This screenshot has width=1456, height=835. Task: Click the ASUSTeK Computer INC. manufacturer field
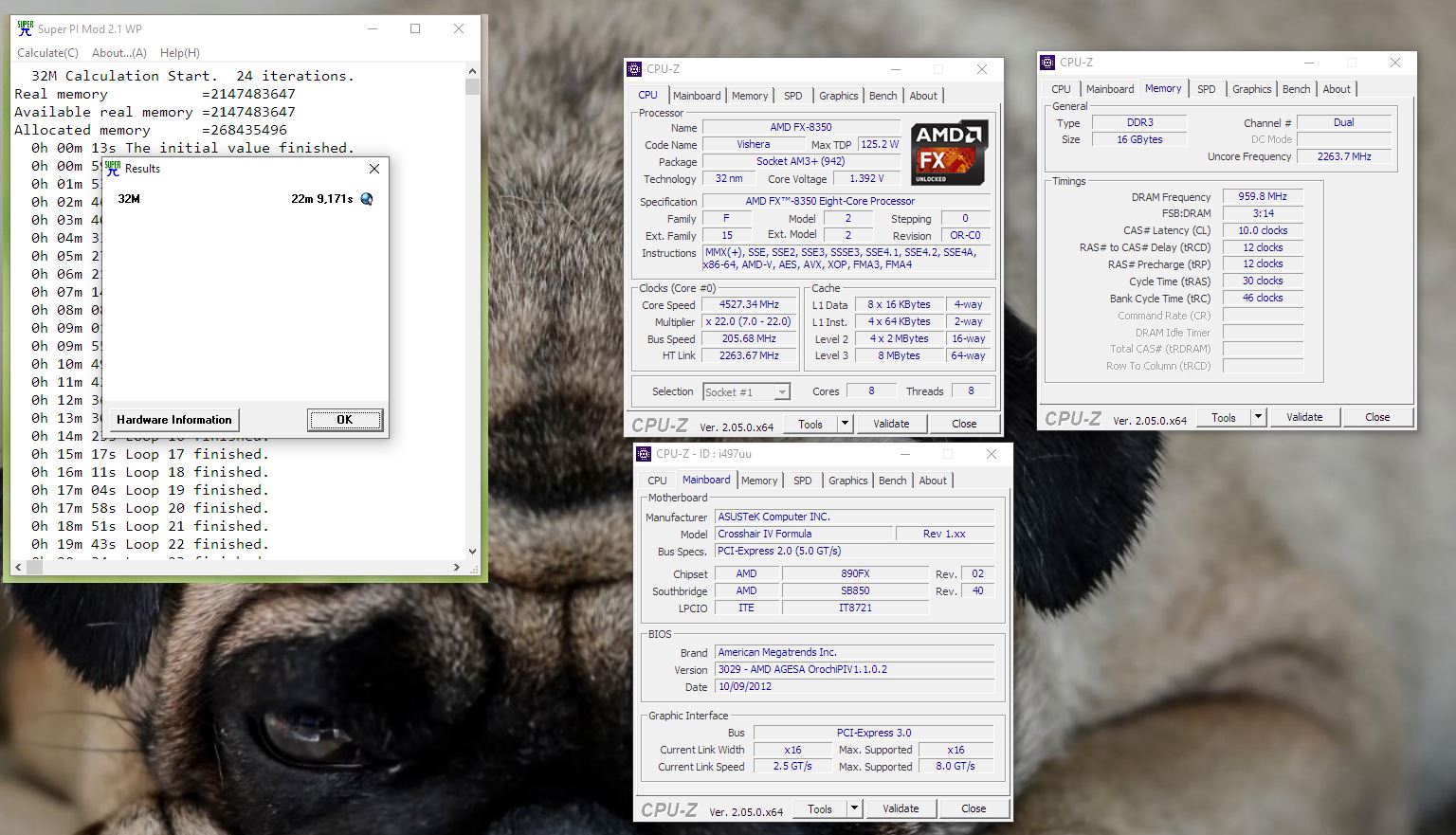click(855, 517)
